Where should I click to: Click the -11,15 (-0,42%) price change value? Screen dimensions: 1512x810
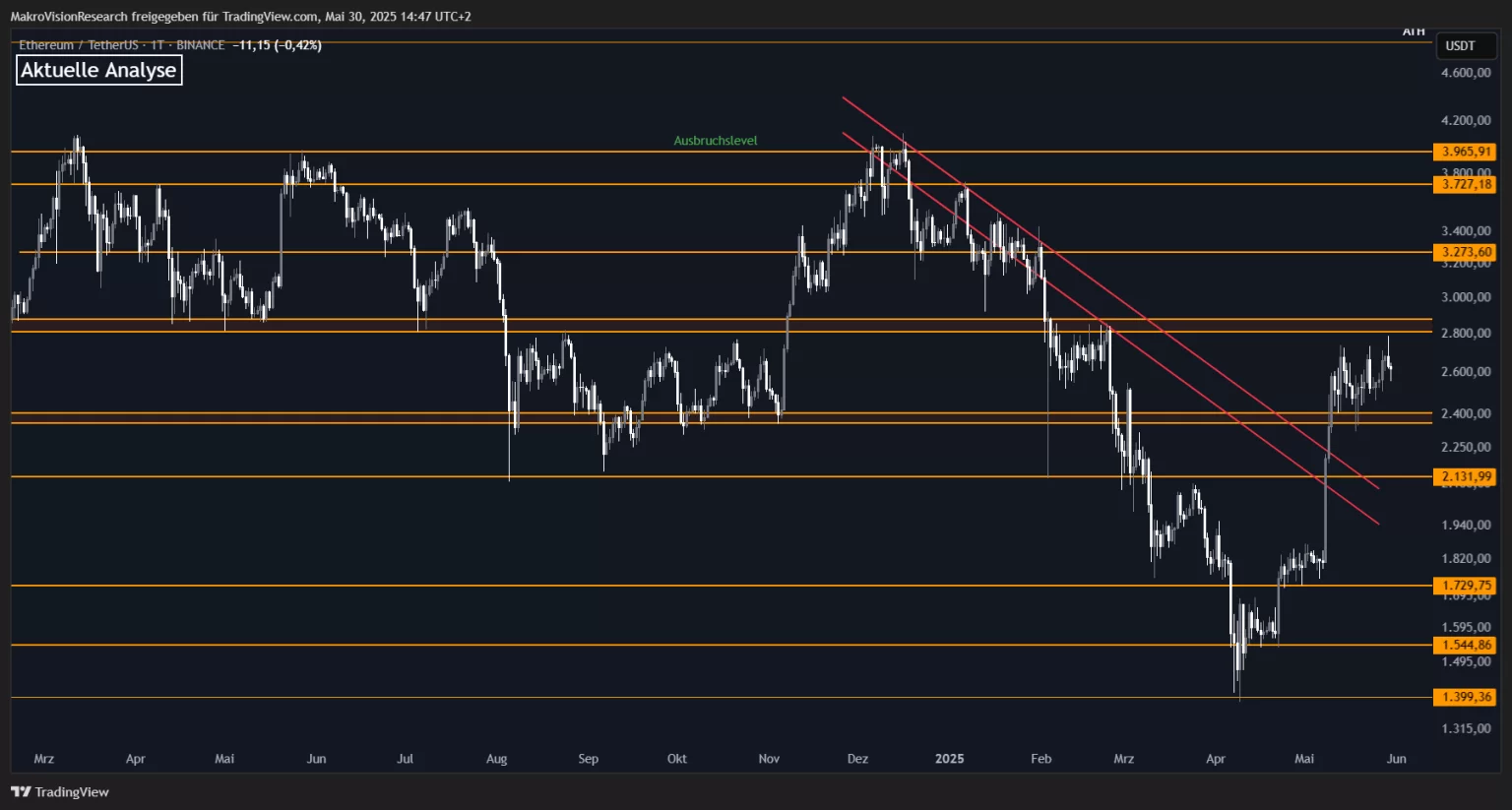(x=280, y=45)
